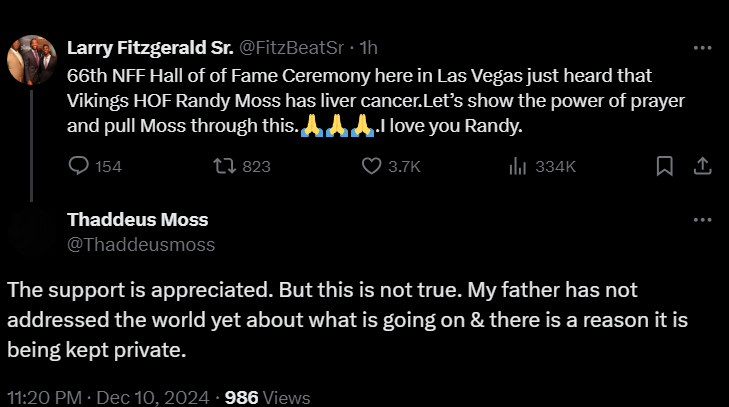
Task: Open the 986 Views count
Action: pos(267,397)
